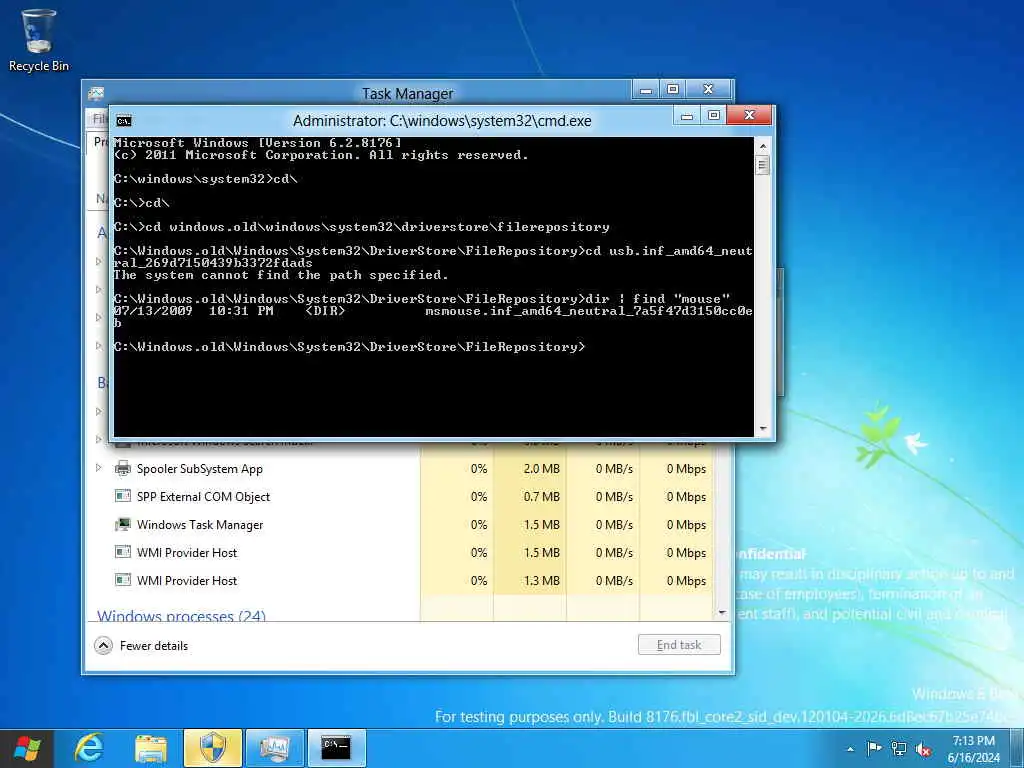This screenshot has height=768, width=1024.
Task: Click 0.7 MB memory value for SPP
Action: (541, 497)
